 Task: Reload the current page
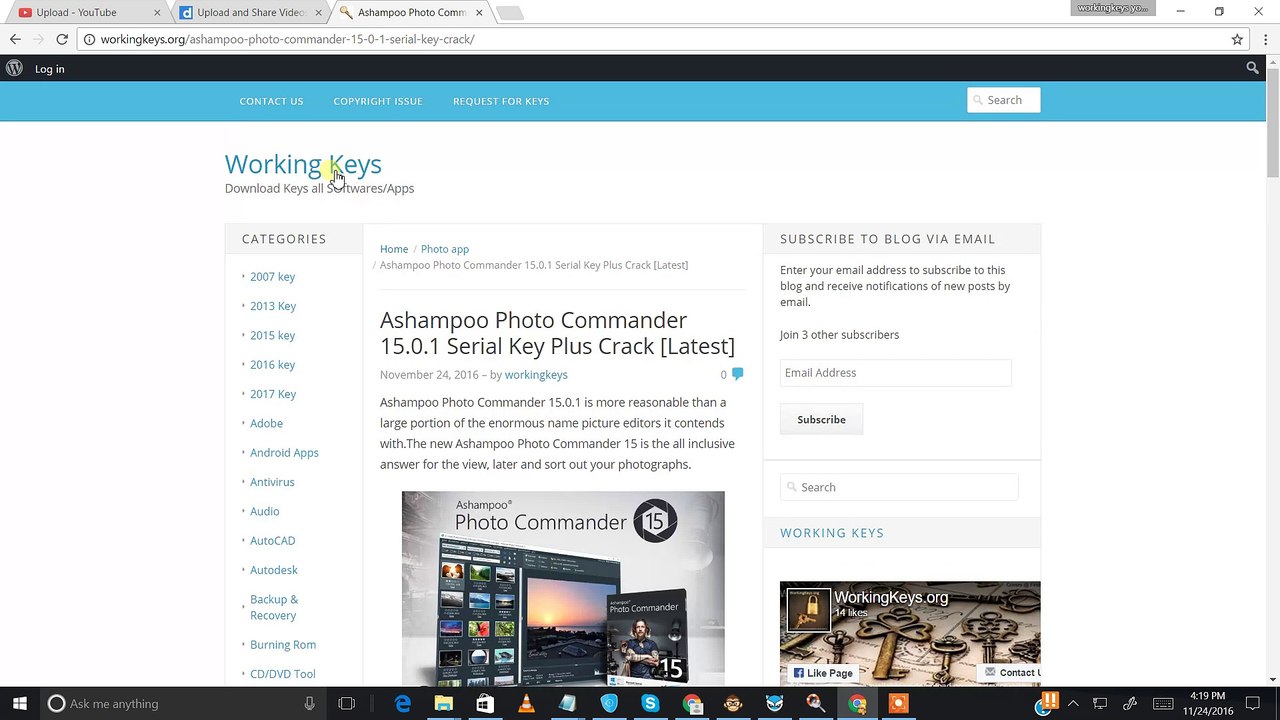[62, 39]
